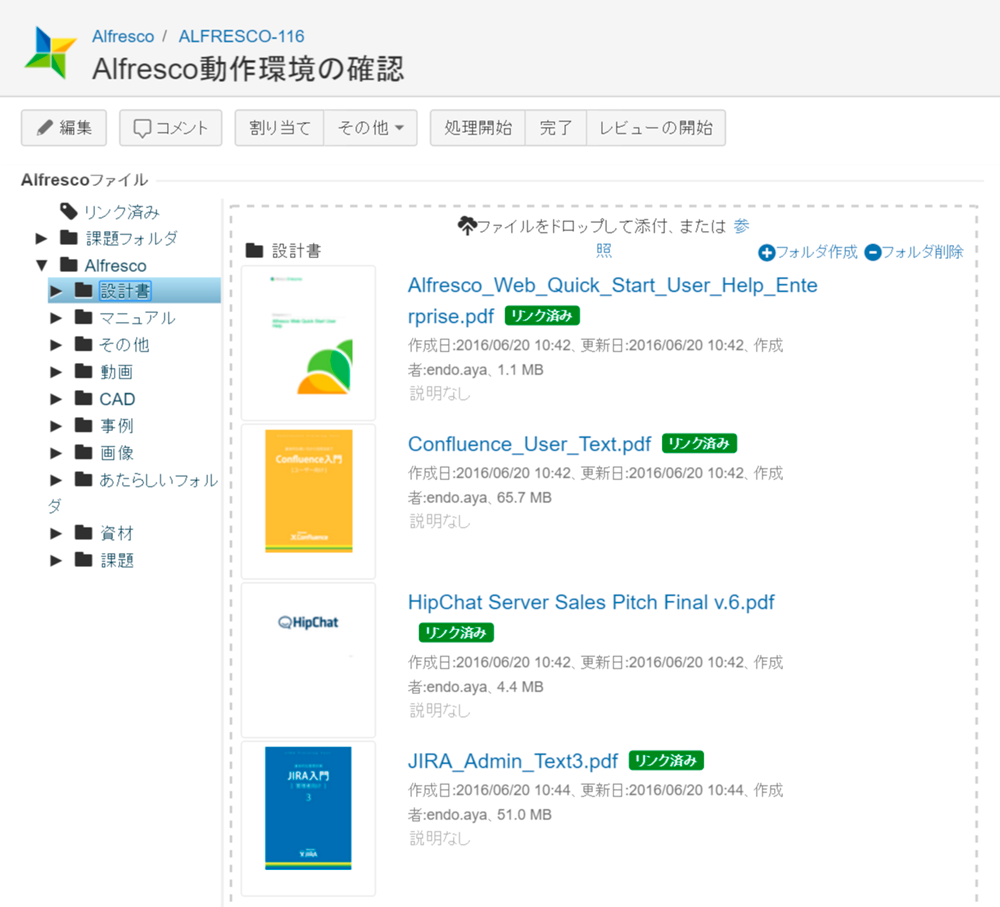1000x907 pixels.
Task: Click the レビューの開始 button
Action: pyautogui.click(x=656, y=128)
